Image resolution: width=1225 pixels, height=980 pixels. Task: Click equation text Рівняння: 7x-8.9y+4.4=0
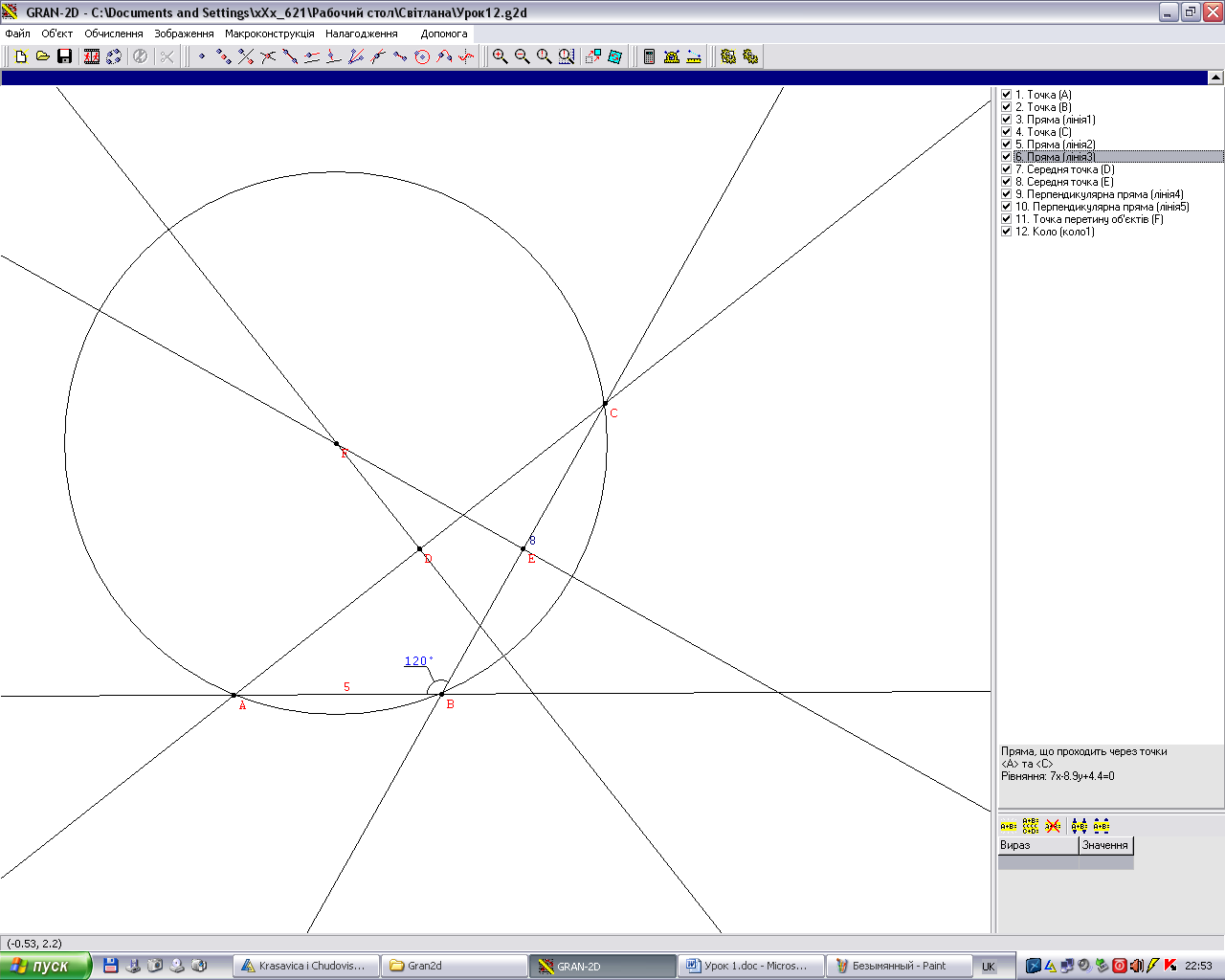point(1058,776)
